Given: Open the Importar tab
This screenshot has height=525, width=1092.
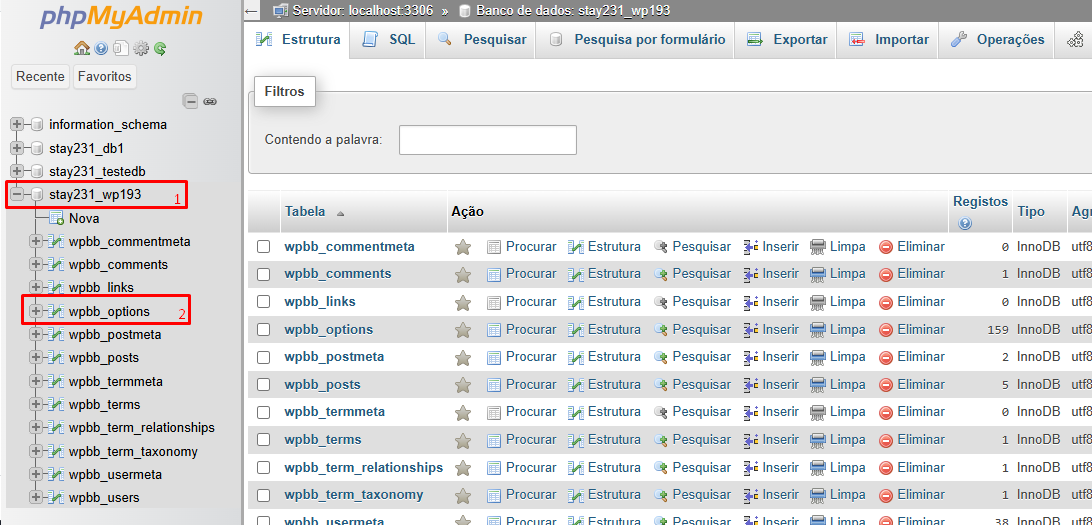Looking at the screenshot, I should tap(889, 40).
